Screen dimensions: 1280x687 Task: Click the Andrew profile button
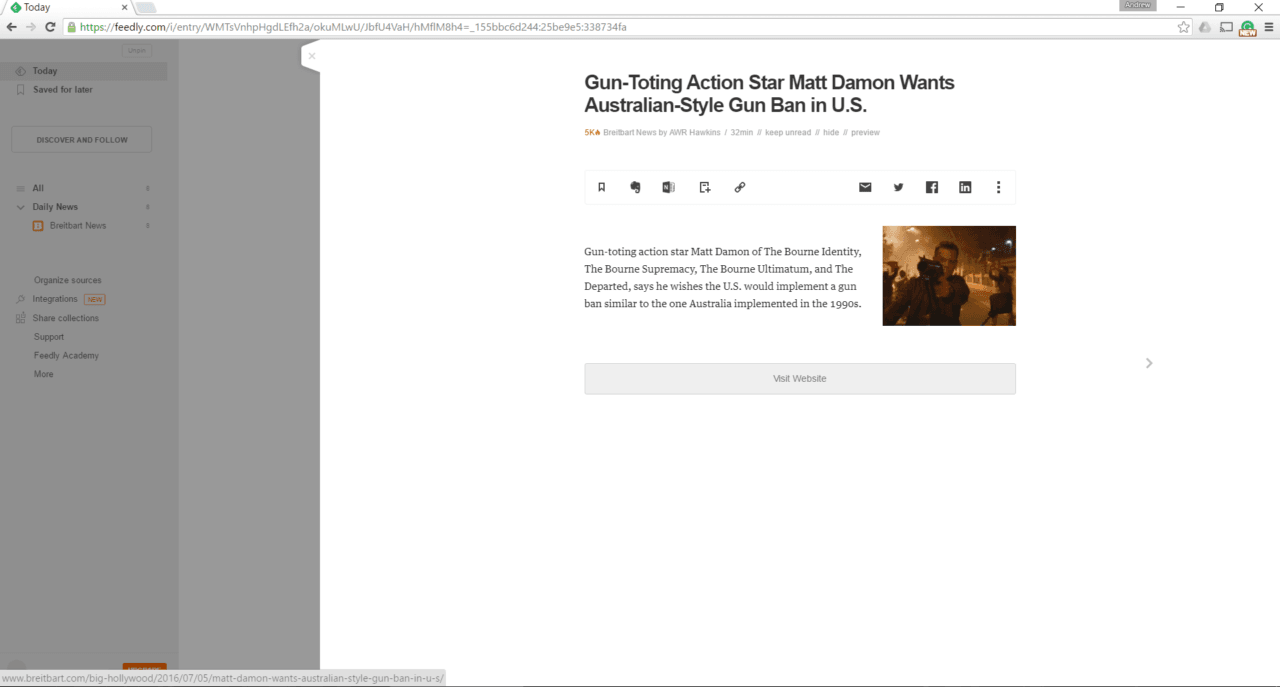tap(1138, 6)
